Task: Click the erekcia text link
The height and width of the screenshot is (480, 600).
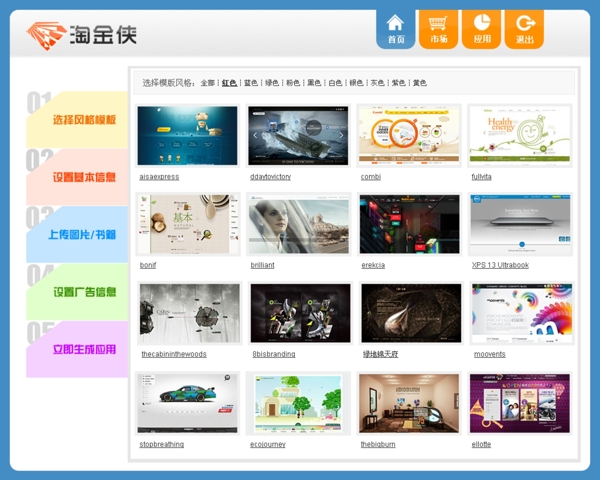Action: 373,265
